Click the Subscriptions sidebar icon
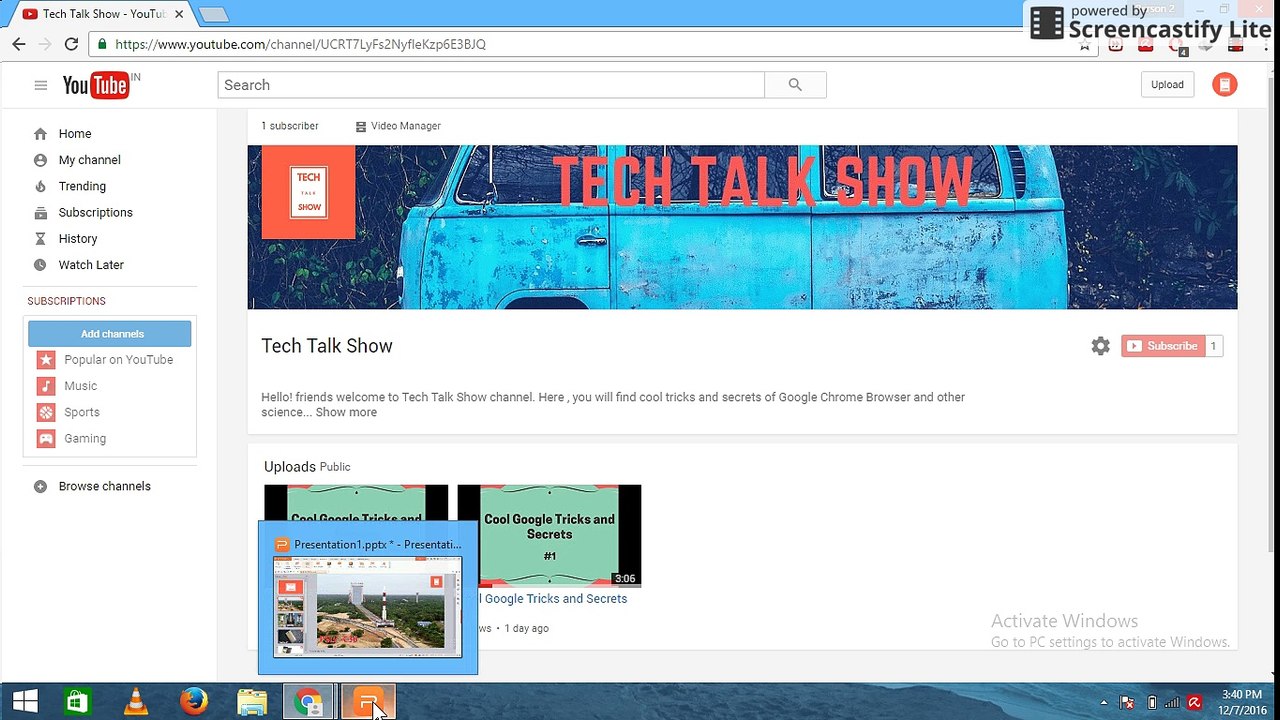The width and height of the screenshot is (1280, 720). pos(40,213)
